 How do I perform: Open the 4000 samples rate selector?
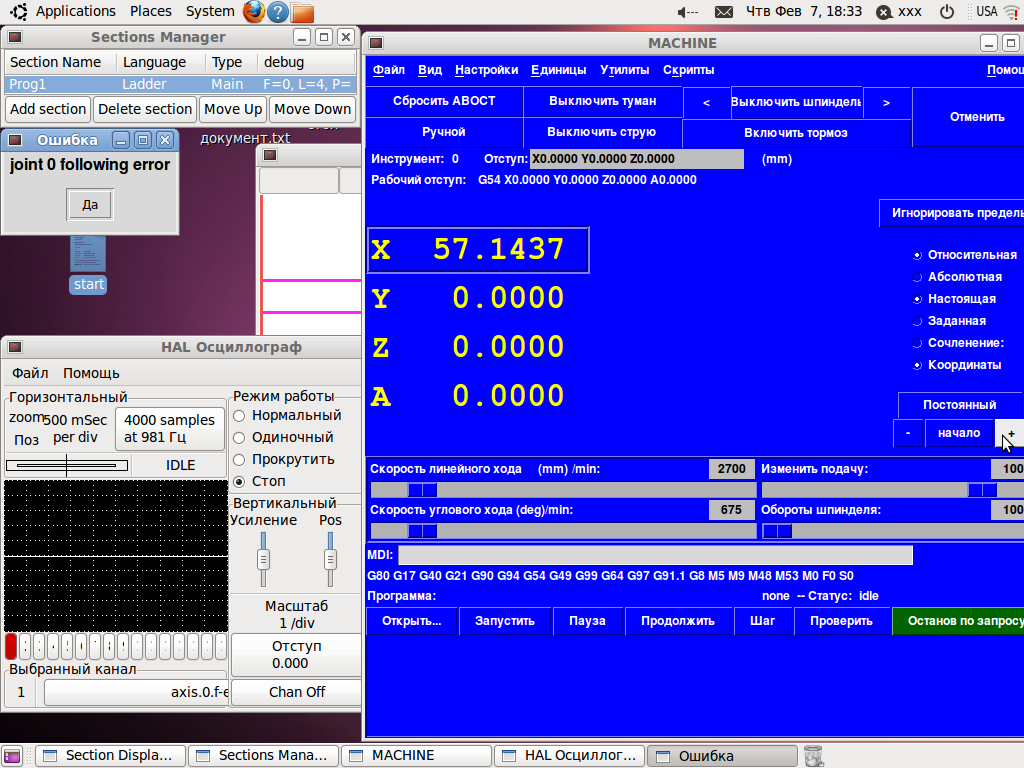tap(169, 429)
